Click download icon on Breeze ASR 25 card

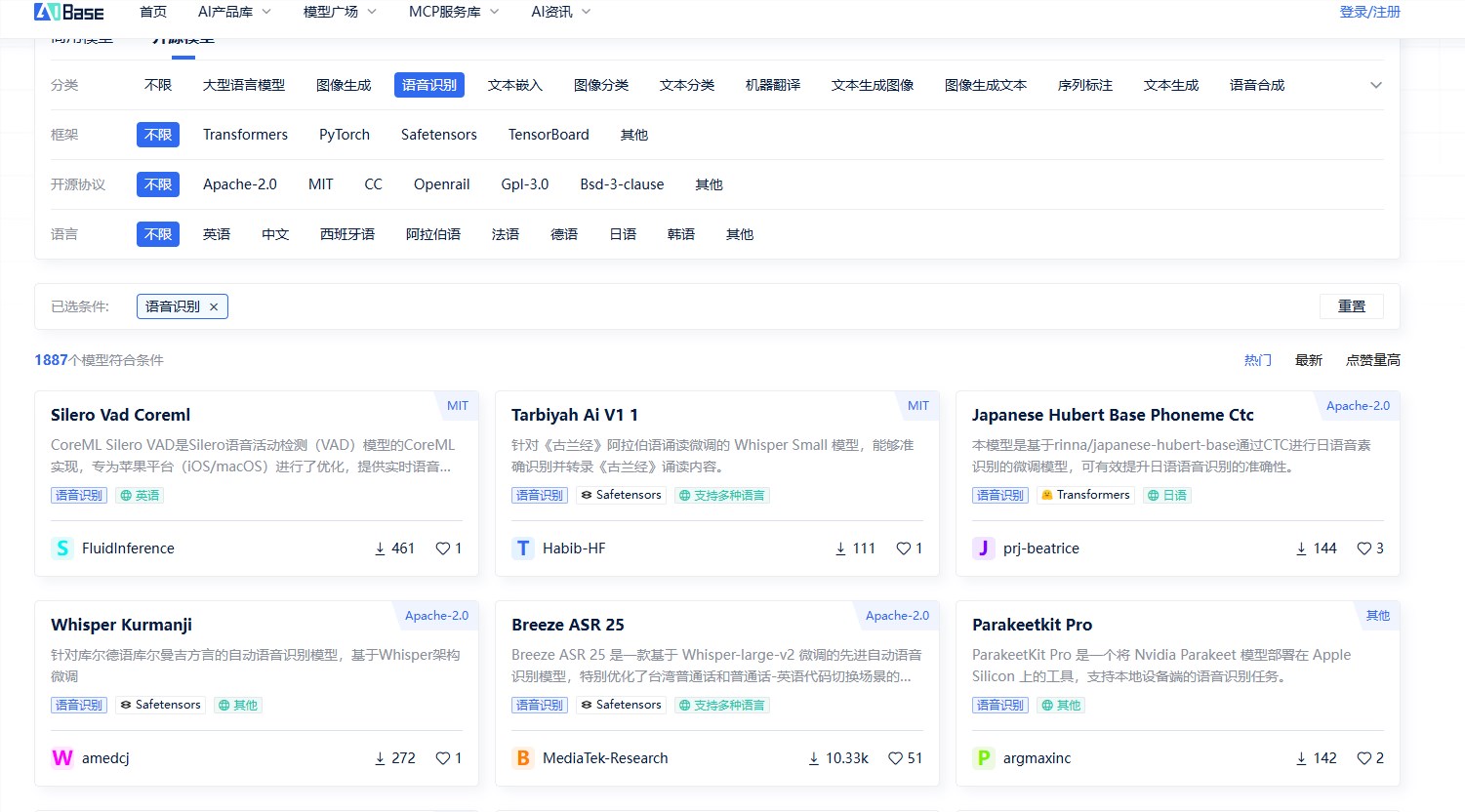tap(813, 759)
